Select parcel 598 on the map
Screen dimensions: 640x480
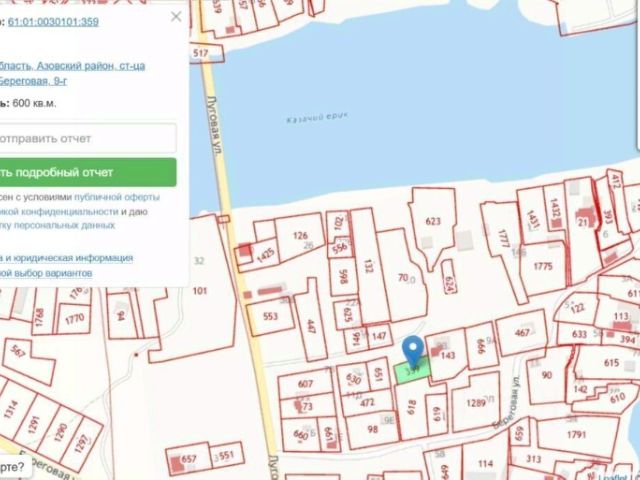[x=343, y=277]
